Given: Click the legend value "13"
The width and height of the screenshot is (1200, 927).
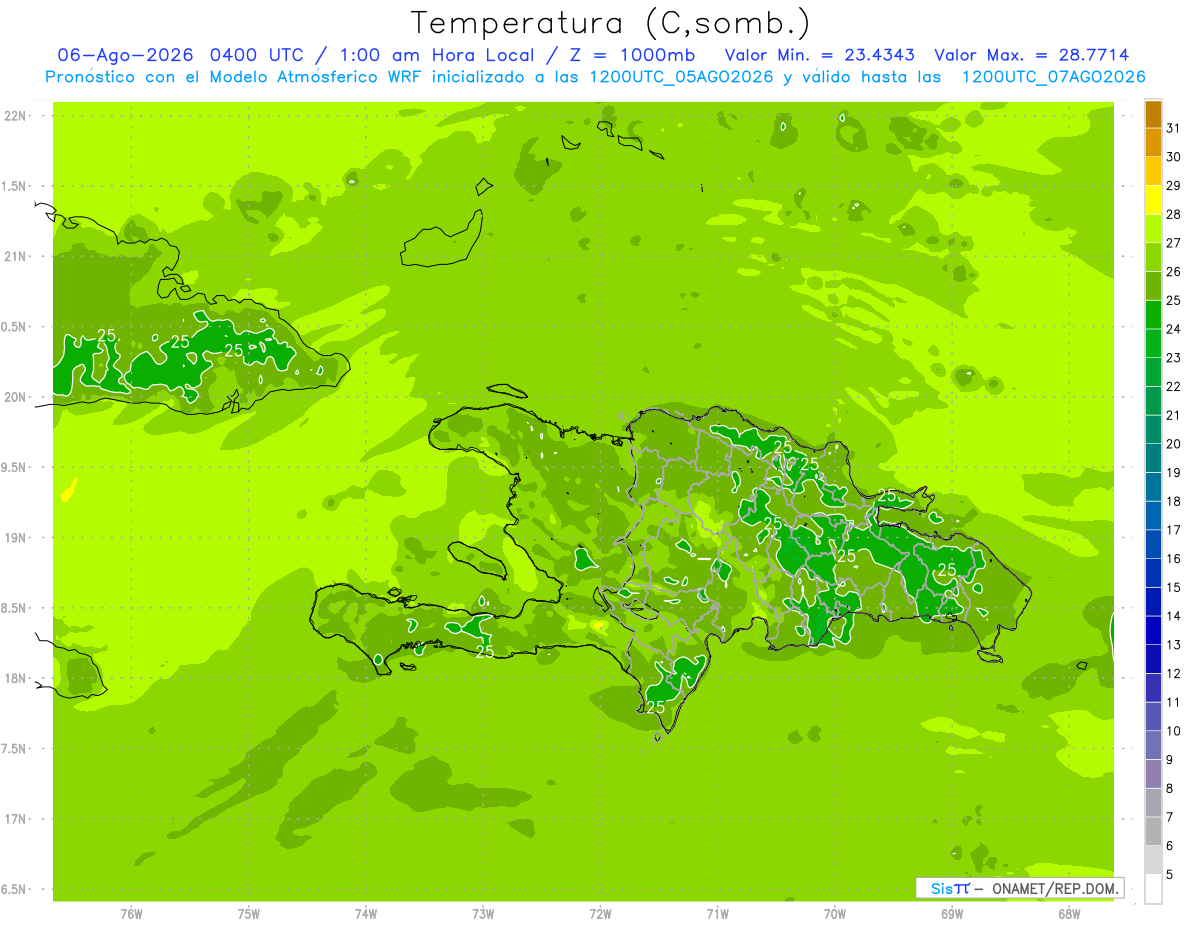Looking at the screenshot, I should (x=1174, y=645).
